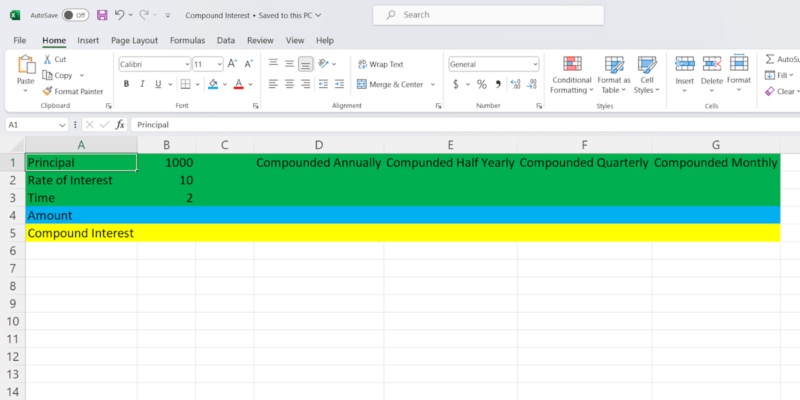Switch to the Page Layout tab
Viewport: 800px width, 400px height.
(135, 40)
